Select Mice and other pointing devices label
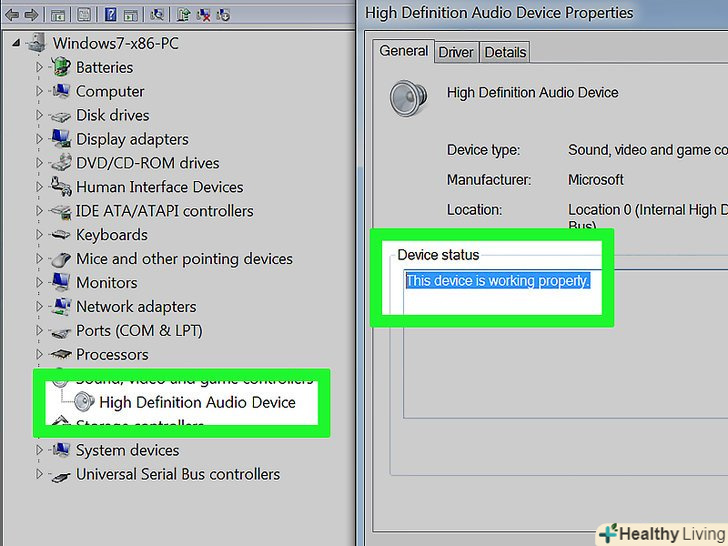Viewport: 728px width, 546px height. point(184,259)
